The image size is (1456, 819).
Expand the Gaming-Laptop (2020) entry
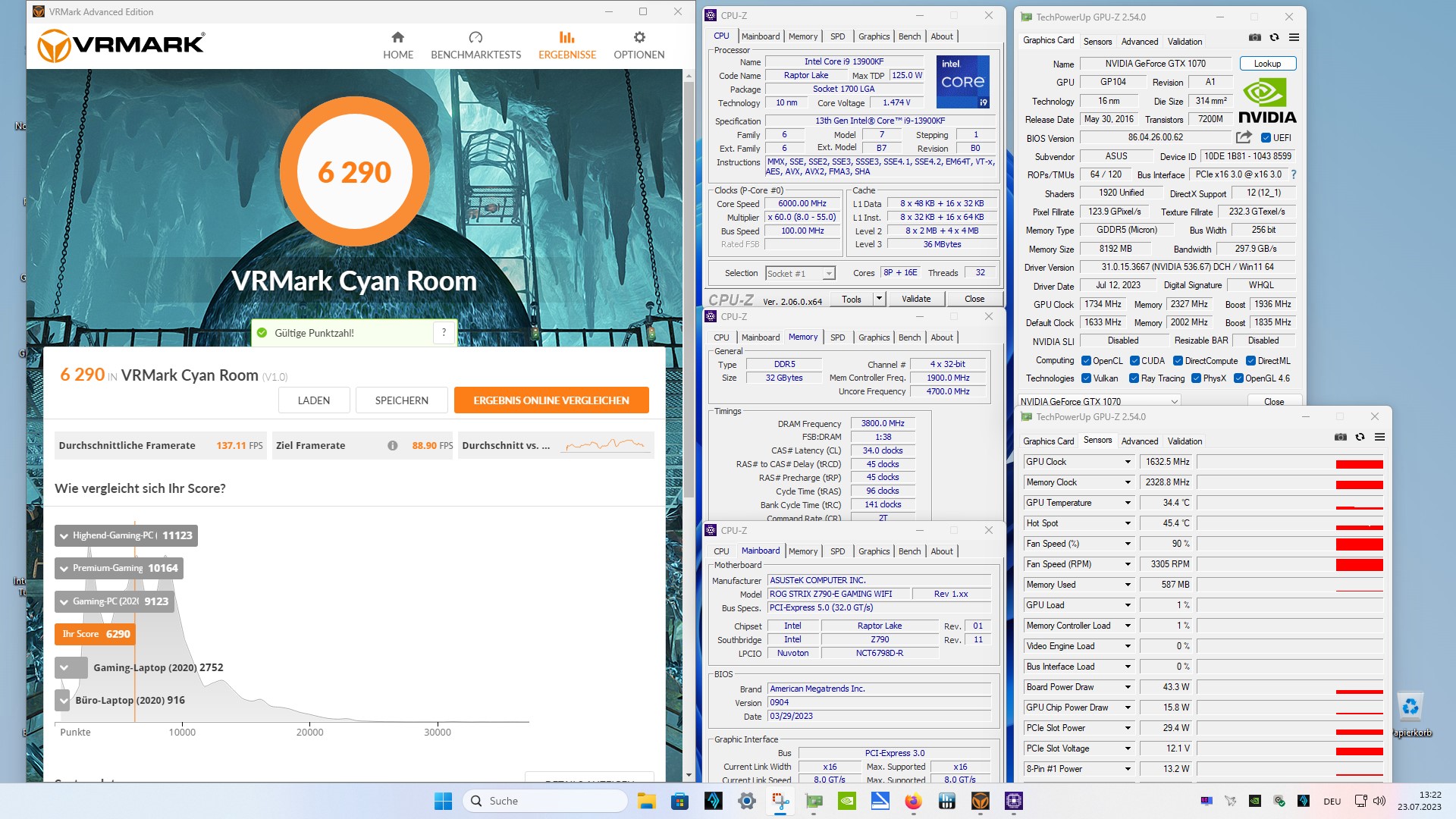64,667
